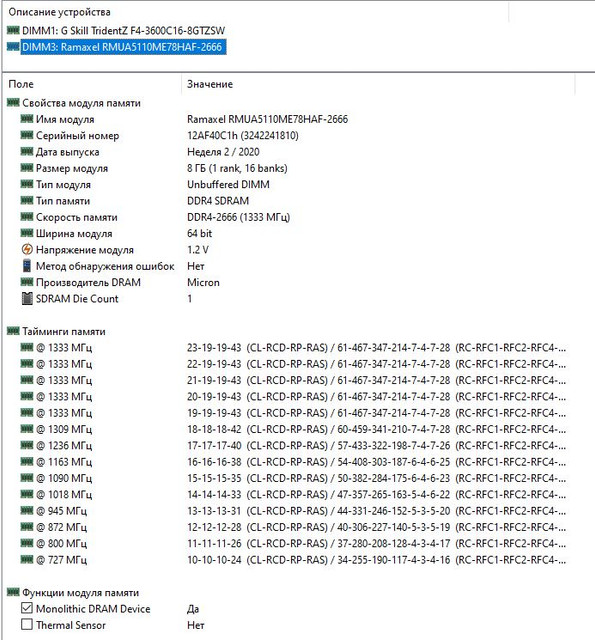The width and height of the screenshot is (595, 640).
Task: Click the lightning icon next to Напряжение модуля
Action: [x=27, y=249]
